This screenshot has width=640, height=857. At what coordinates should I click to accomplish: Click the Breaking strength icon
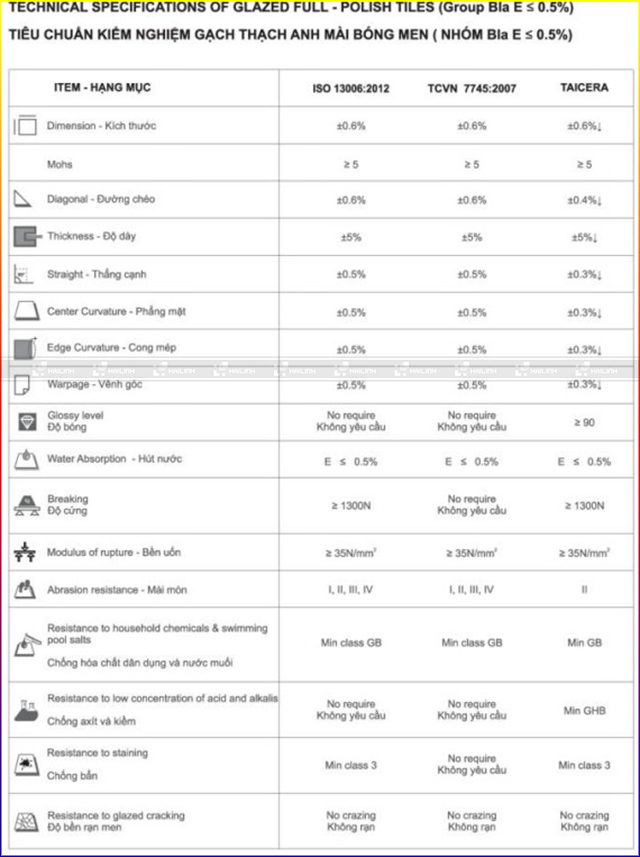[26, 505]
